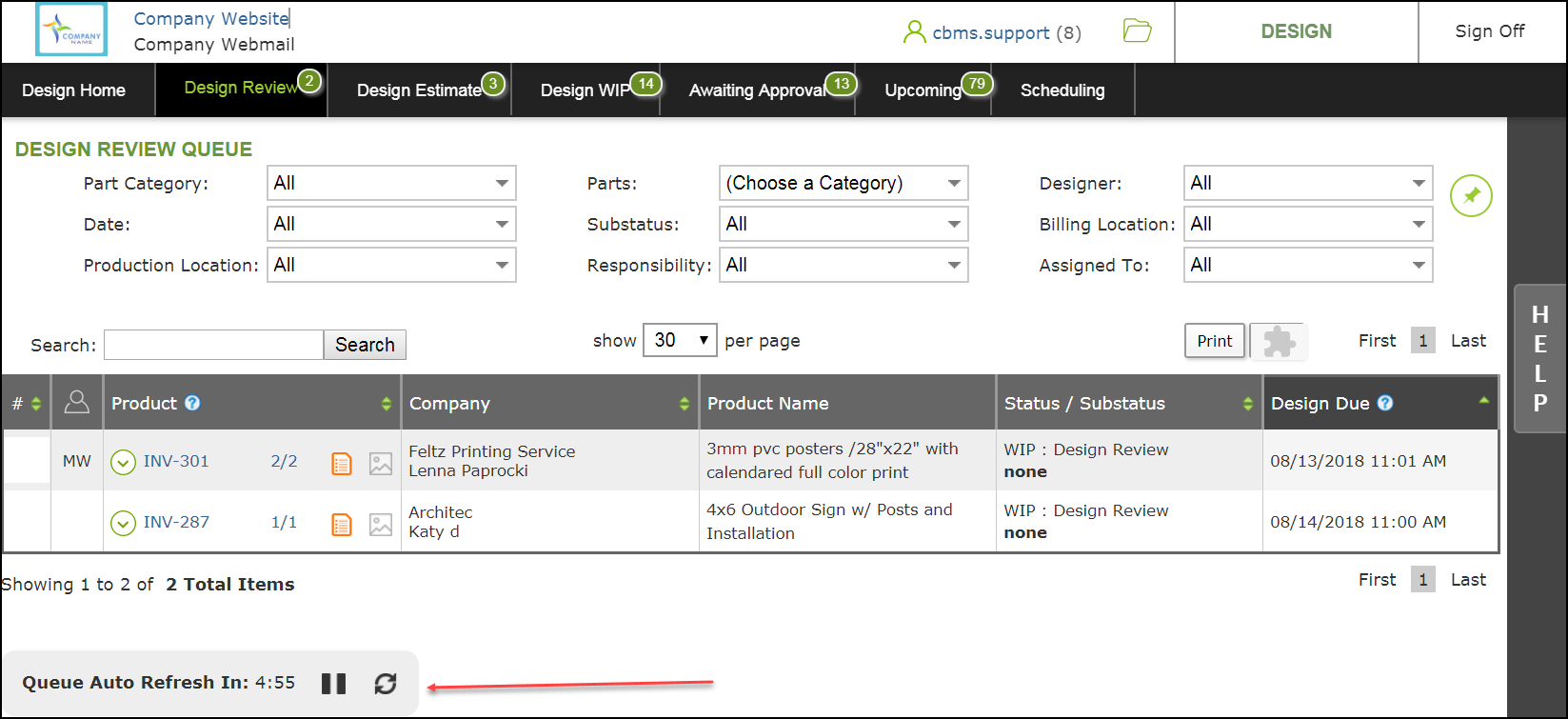
Task: Open the orange notes icon for INV-287
Action: [x=342, y=525]
